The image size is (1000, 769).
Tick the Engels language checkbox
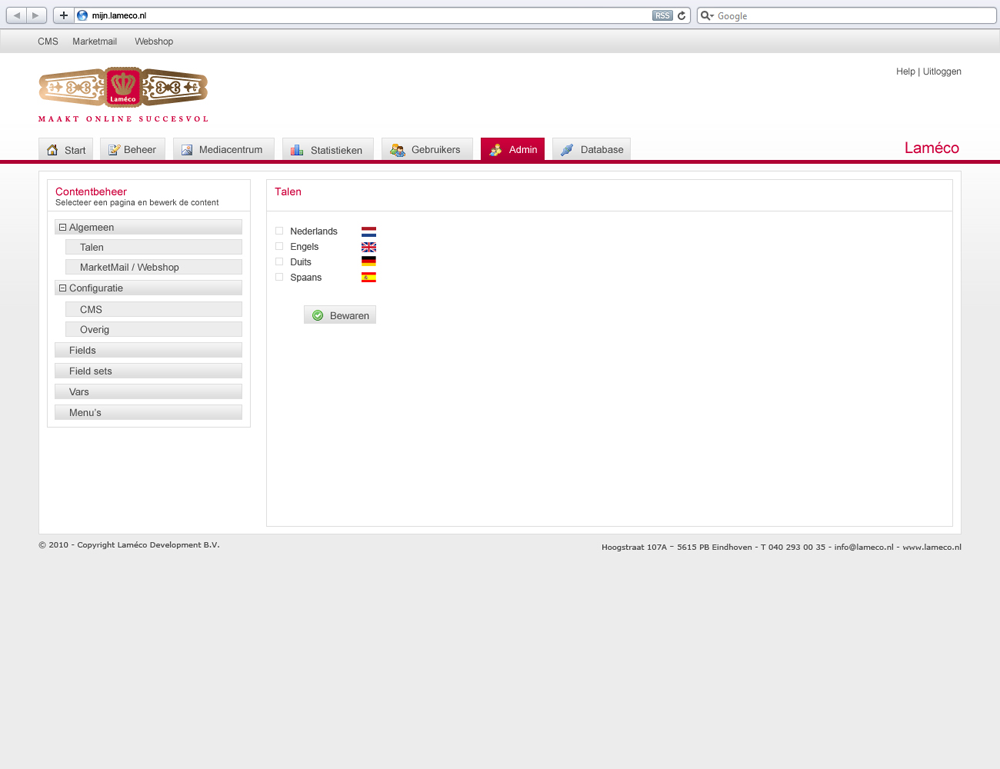coord(279,246)
